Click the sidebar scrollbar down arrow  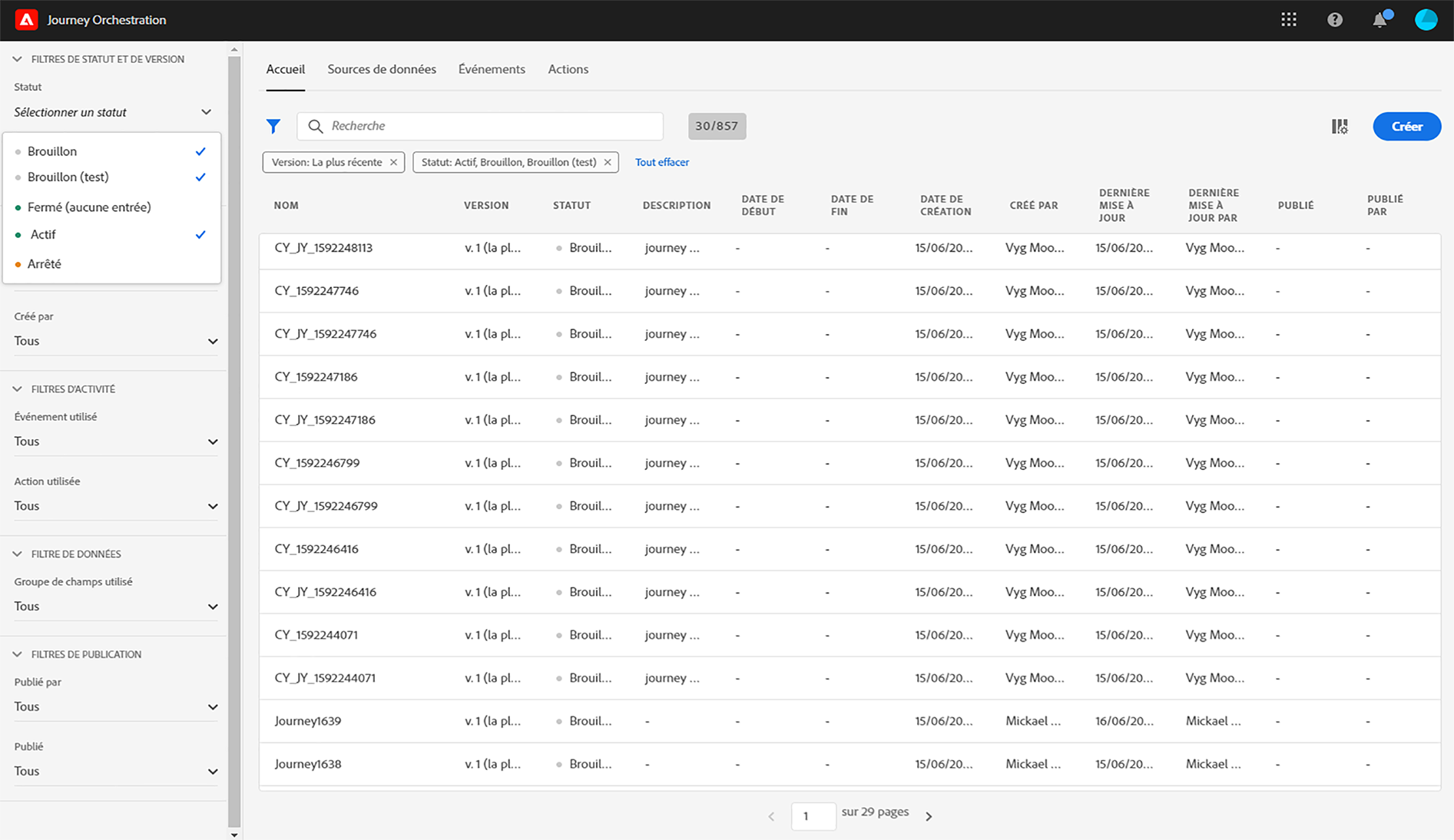pyautogui.click(x=234, y=835)
